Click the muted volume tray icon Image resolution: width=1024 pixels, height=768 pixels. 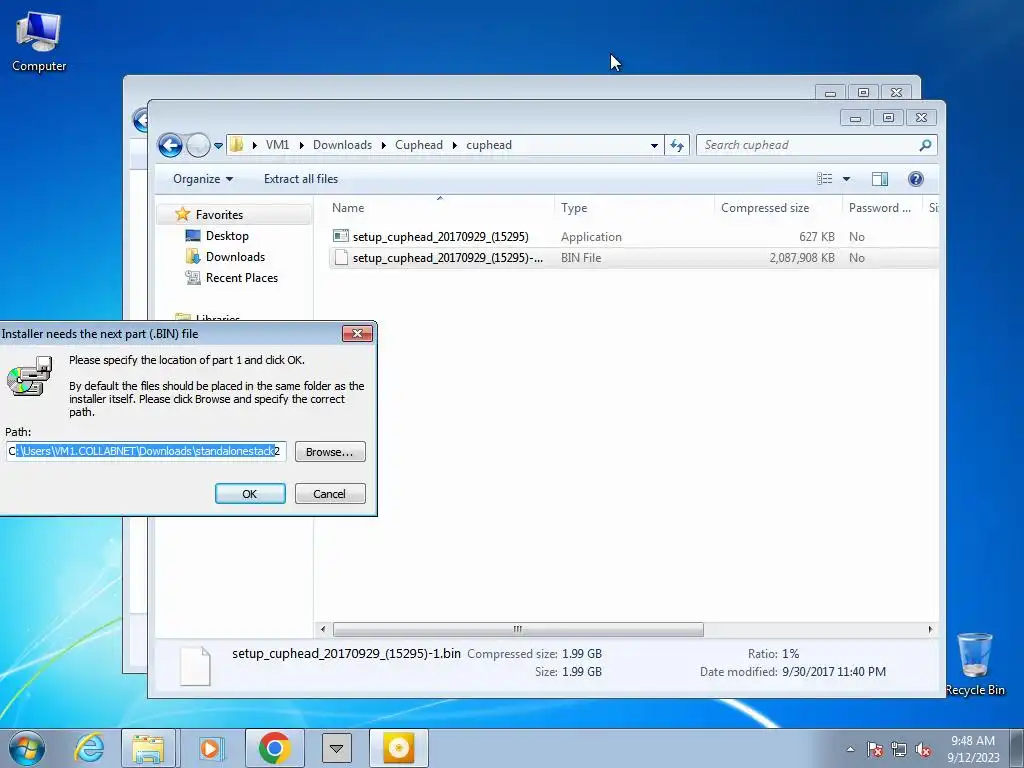(x=923, y=750)
